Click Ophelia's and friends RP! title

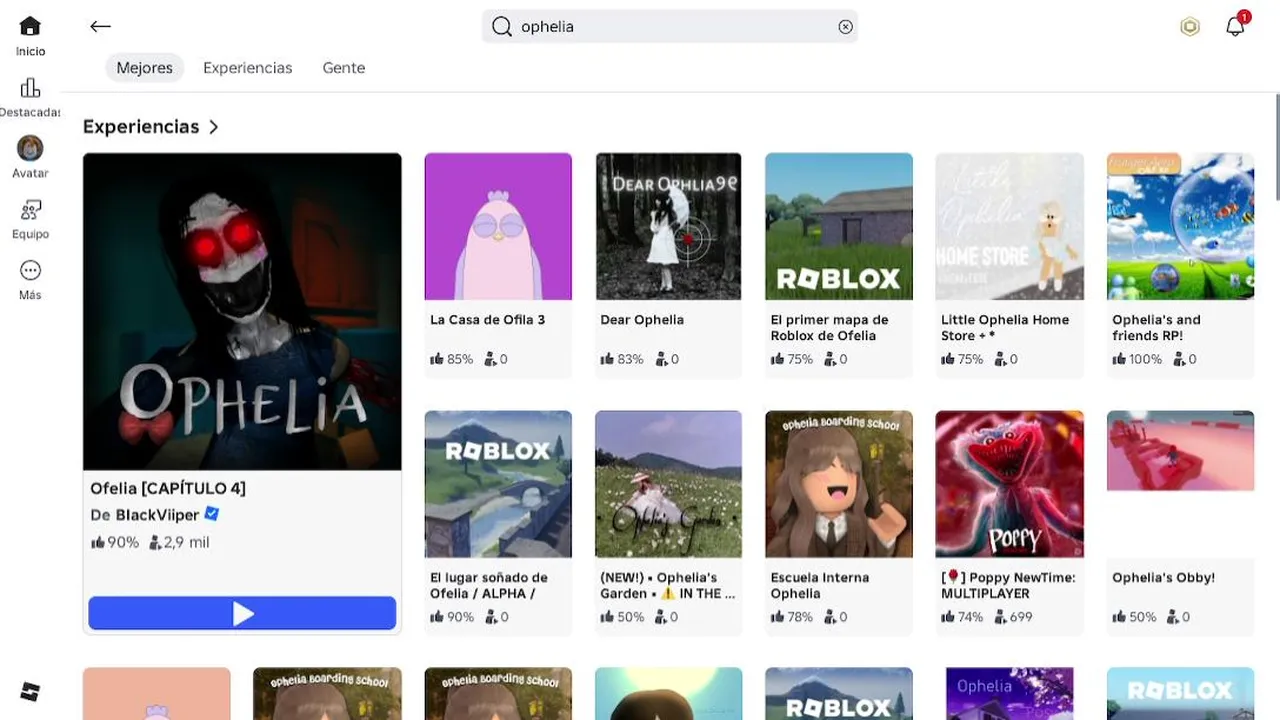click(1157, 328)
